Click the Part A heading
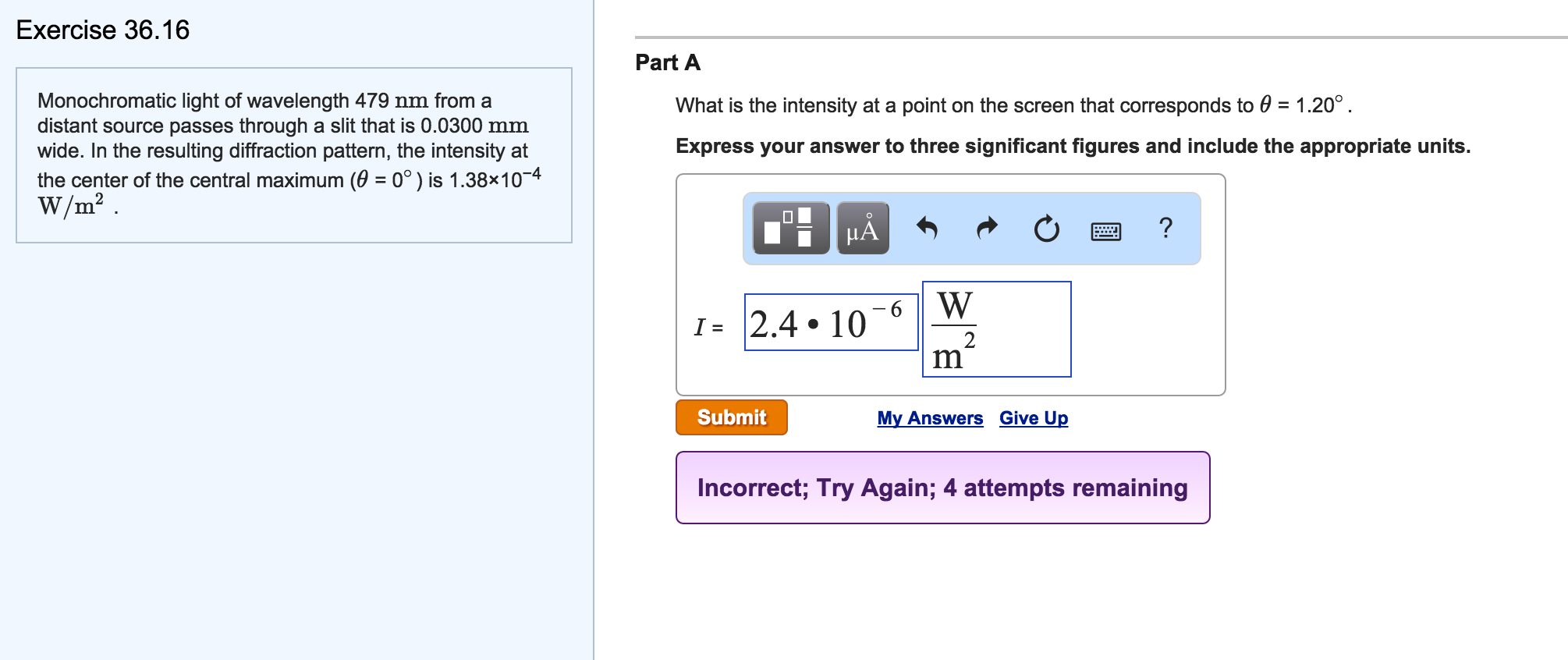This screenshot has width=1568, height=660. pos(668,62)
